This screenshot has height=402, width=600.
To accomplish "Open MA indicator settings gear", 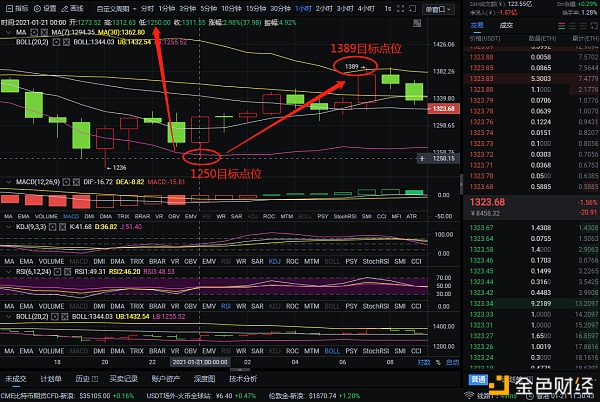I will tap(34, 33).
